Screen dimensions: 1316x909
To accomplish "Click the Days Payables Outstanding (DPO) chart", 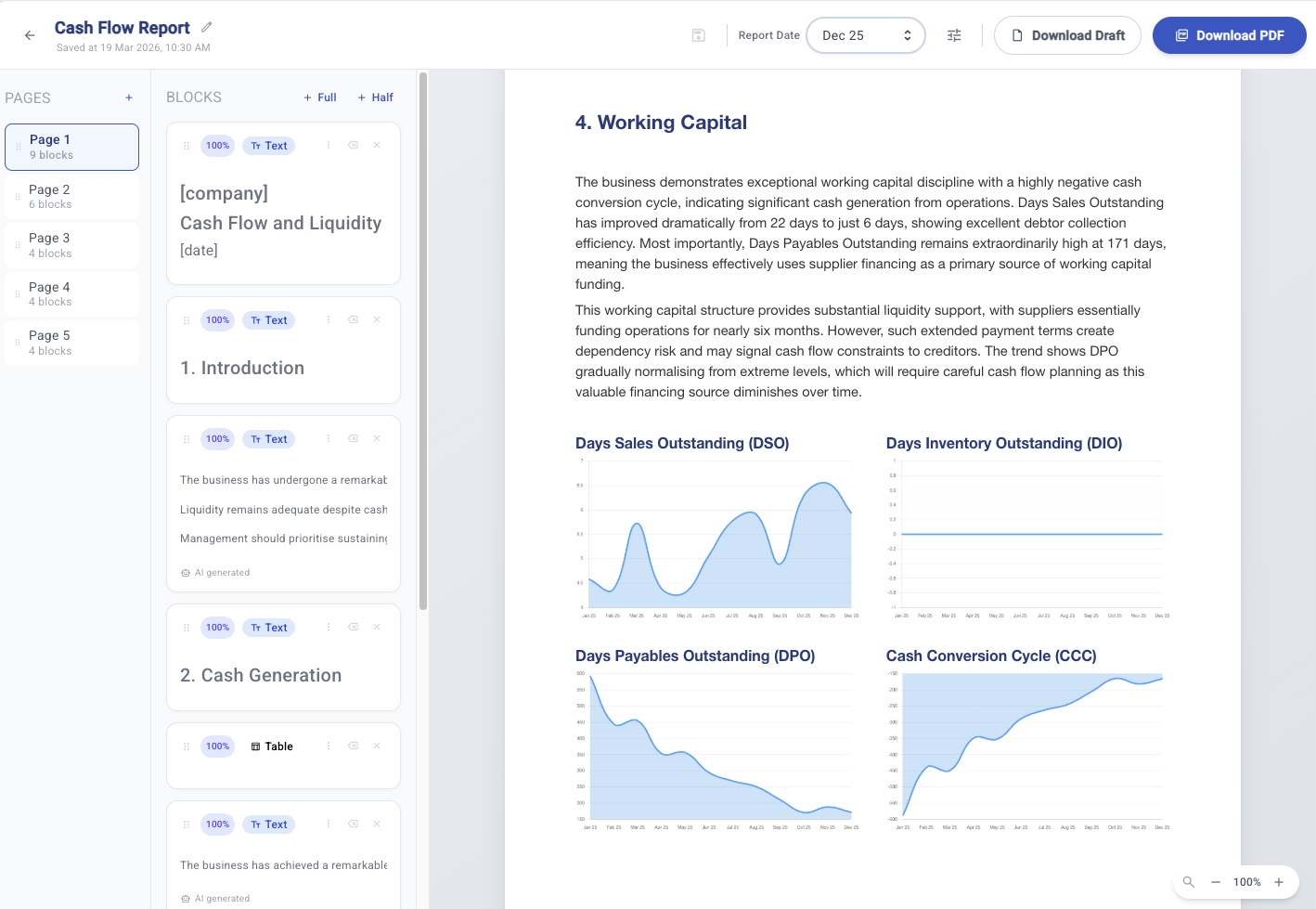I will (x=716, y=750).
